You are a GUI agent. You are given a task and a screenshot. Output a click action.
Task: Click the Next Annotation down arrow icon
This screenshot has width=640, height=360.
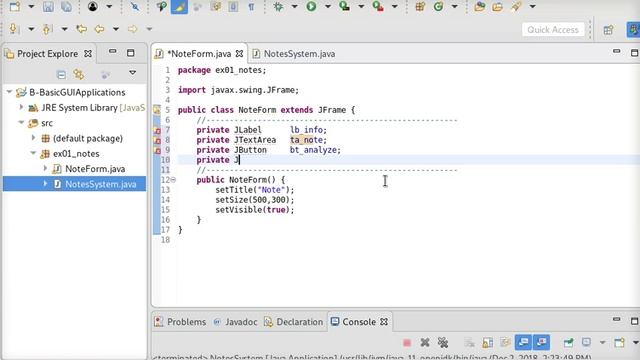[x=13, y=29]
